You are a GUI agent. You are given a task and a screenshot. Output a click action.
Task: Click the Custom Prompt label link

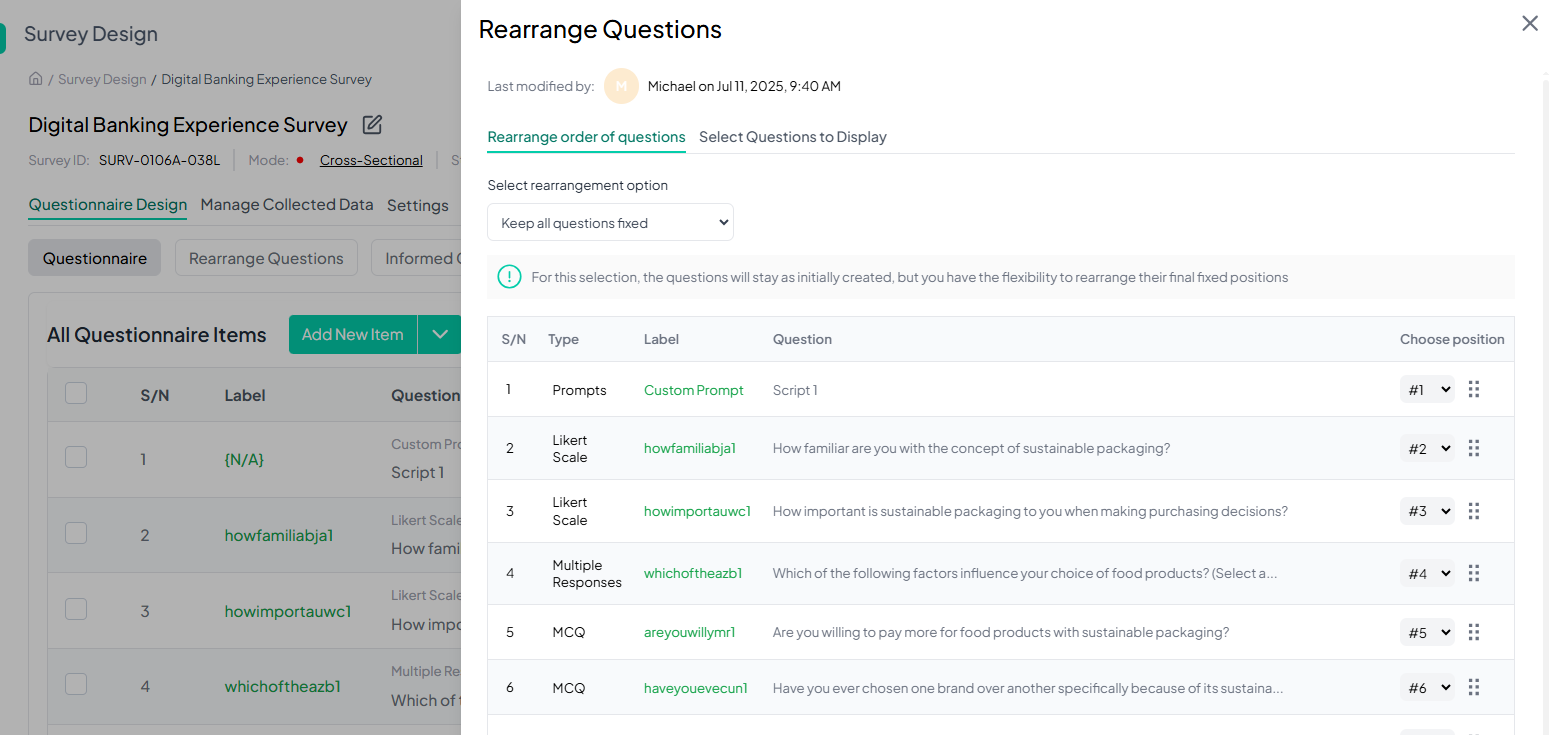693,390
